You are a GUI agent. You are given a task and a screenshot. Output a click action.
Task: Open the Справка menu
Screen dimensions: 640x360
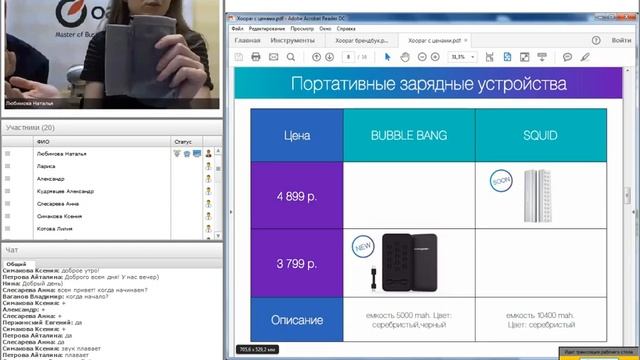pos(346,29)
